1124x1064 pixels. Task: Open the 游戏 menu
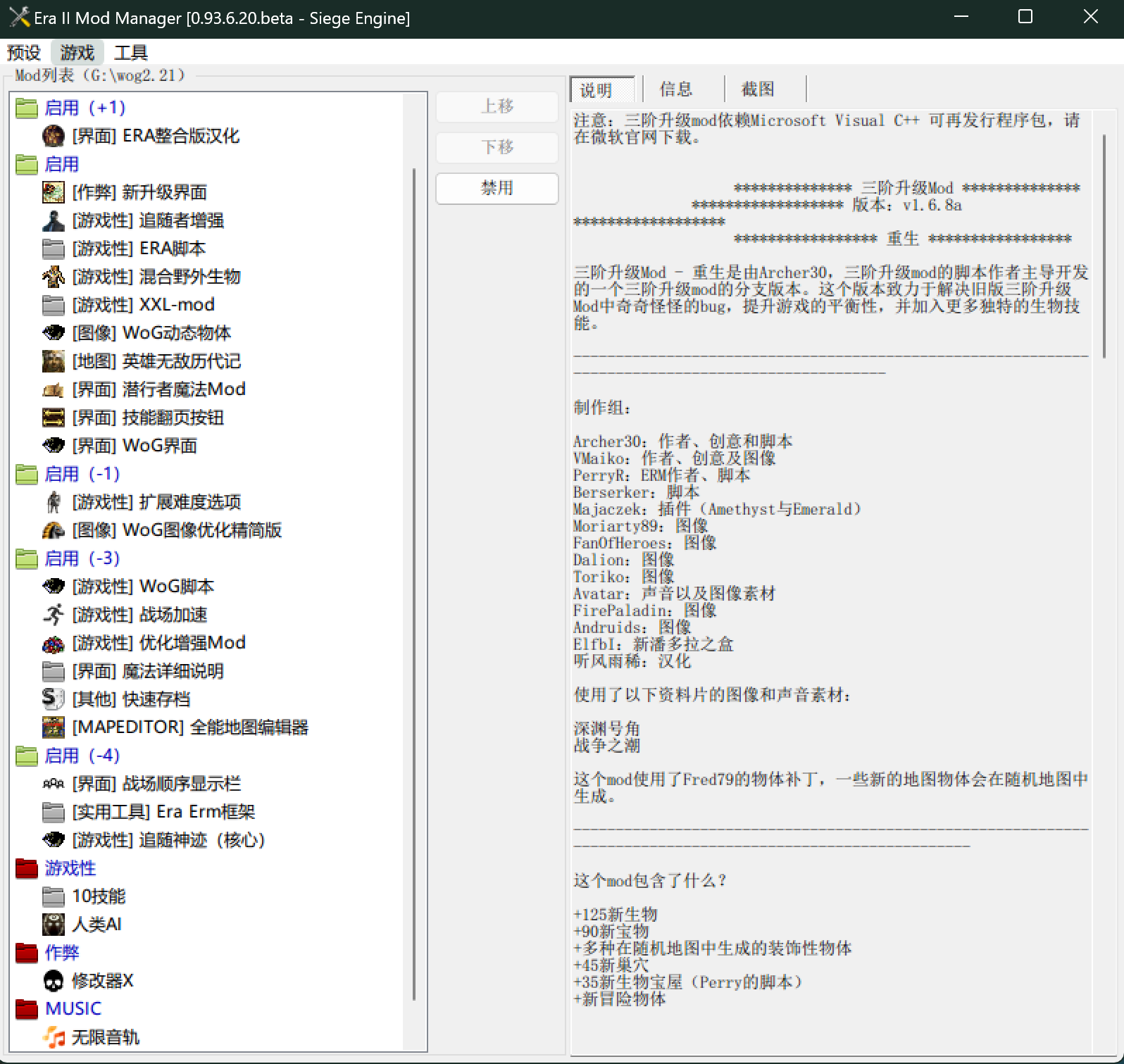pos(77,53)
